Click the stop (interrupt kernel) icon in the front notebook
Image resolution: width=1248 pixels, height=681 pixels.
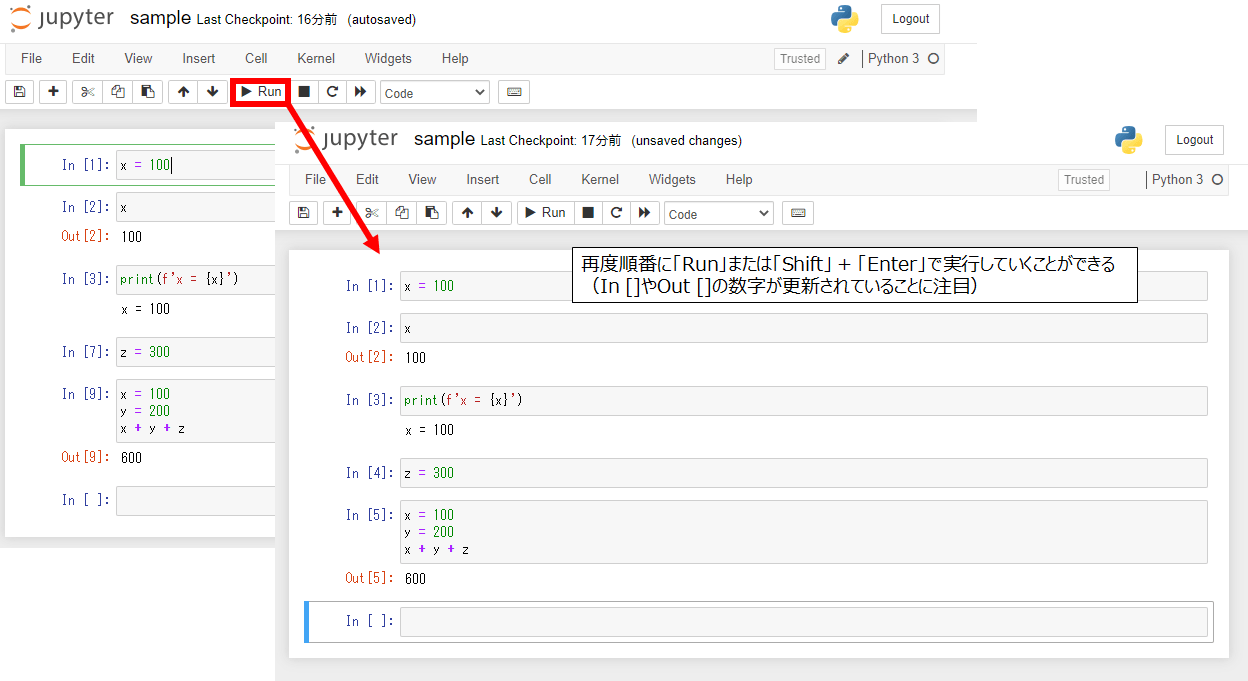(x=588, y=213)
